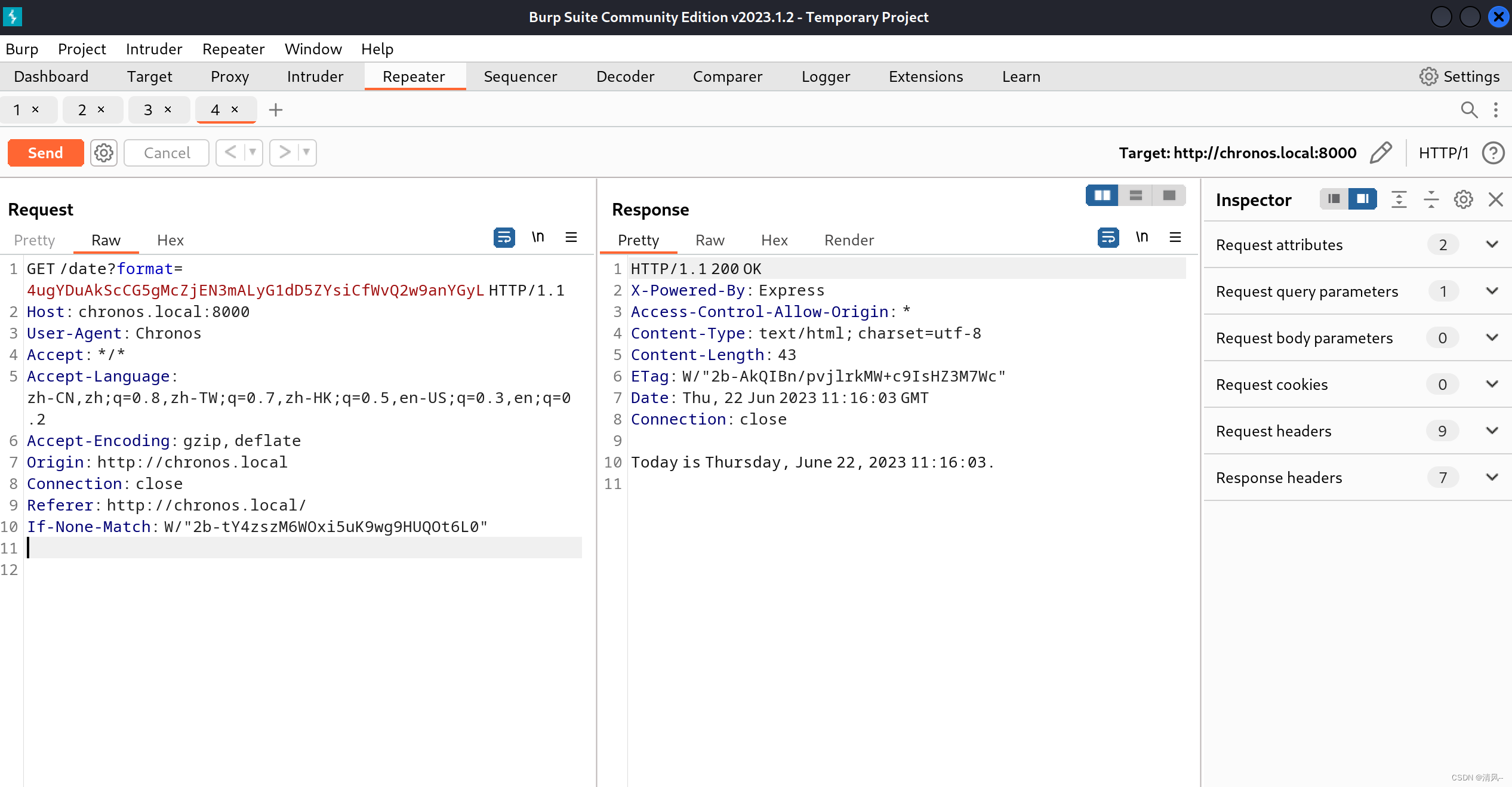Image resolution: width=1512 pixels, height=787 pixels.
Task: Toggle response non-printable characters \n icon
Action: pyautogui.click(x=1142, y=238)
